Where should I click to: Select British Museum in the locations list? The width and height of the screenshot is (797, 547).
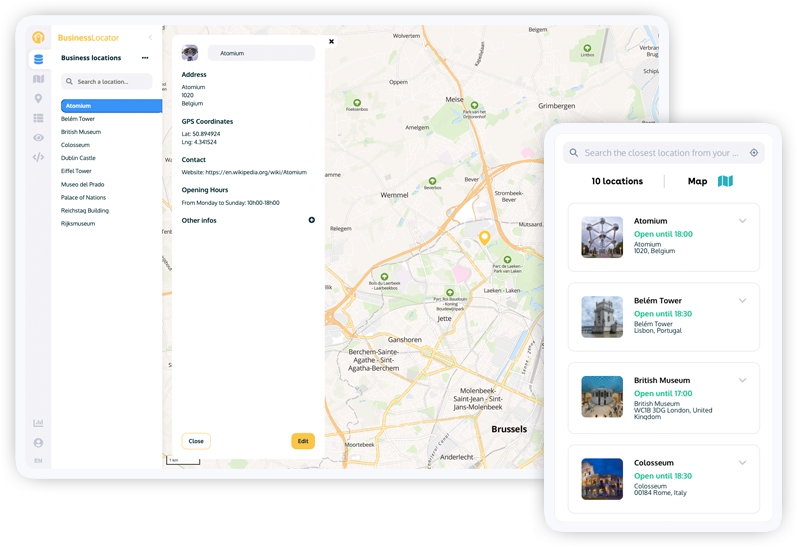[81, 132]
